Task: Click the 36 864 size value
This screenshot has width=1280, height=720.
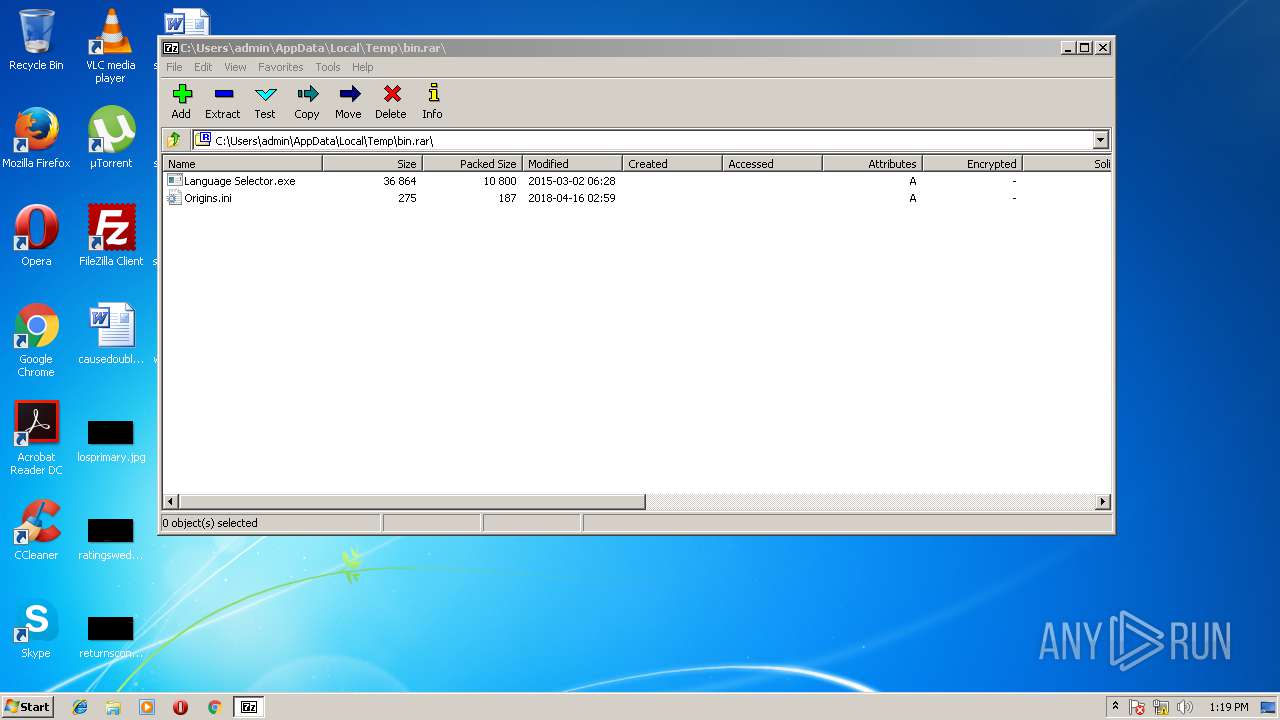Action: pos(399,181)
